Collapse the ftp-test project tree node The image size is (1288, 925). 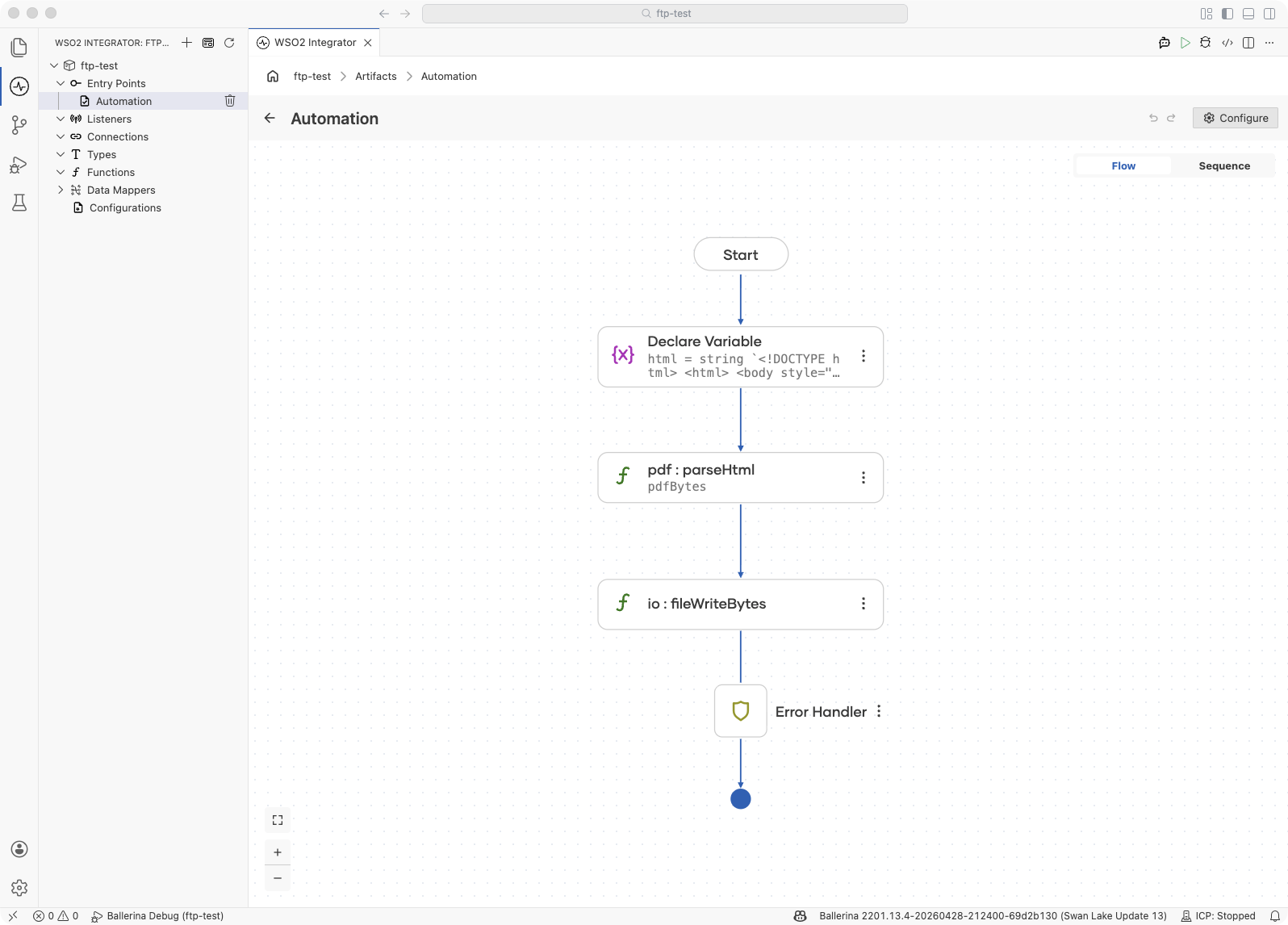(54, 65)
